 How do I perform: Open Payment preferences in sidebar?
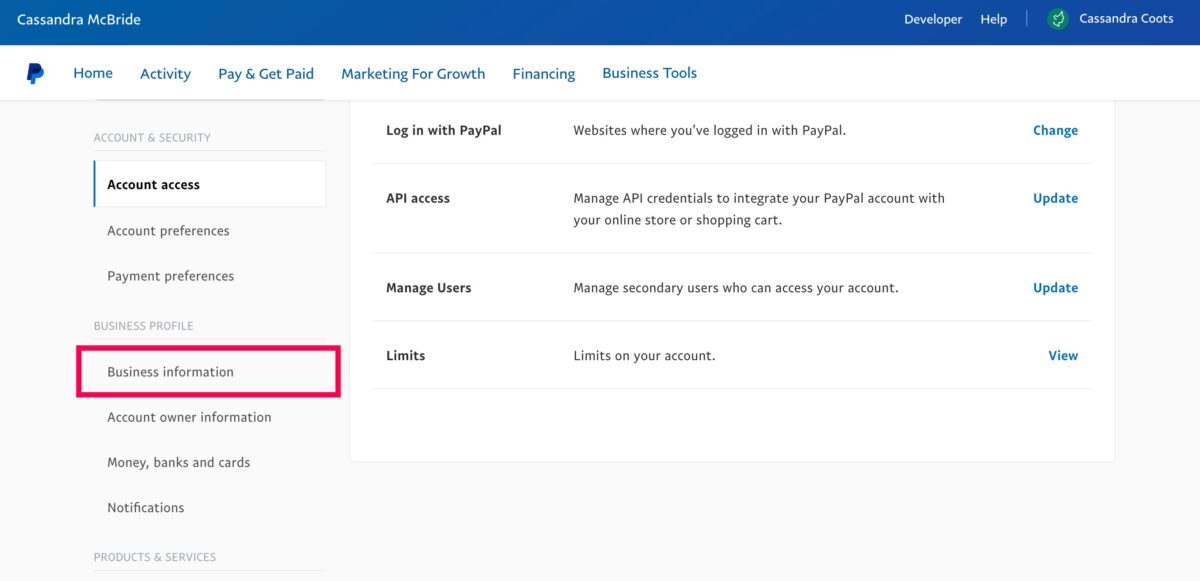(x=170, y=276)
